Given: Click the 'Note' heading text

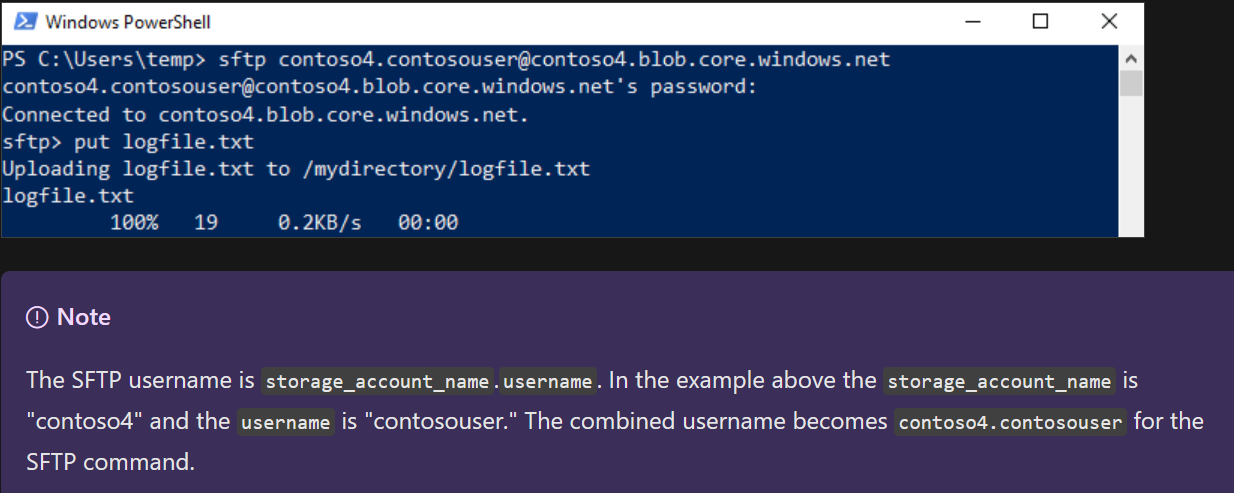Looking at the screenshot, I should tap(84, 317).
